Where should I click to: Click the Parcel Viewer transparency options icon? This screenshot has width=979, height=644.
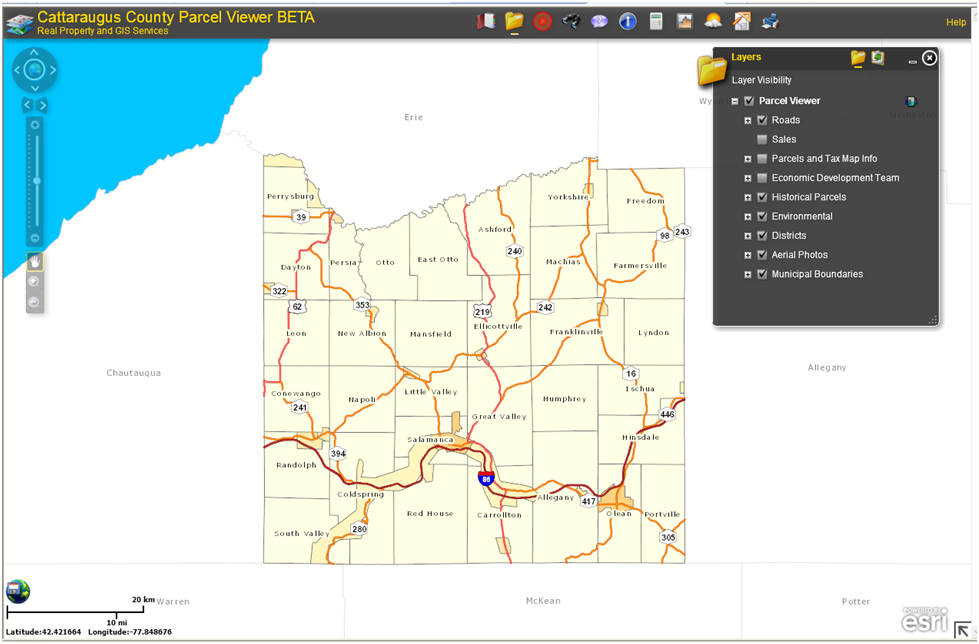pyautogui.click(x=910, y=101)
